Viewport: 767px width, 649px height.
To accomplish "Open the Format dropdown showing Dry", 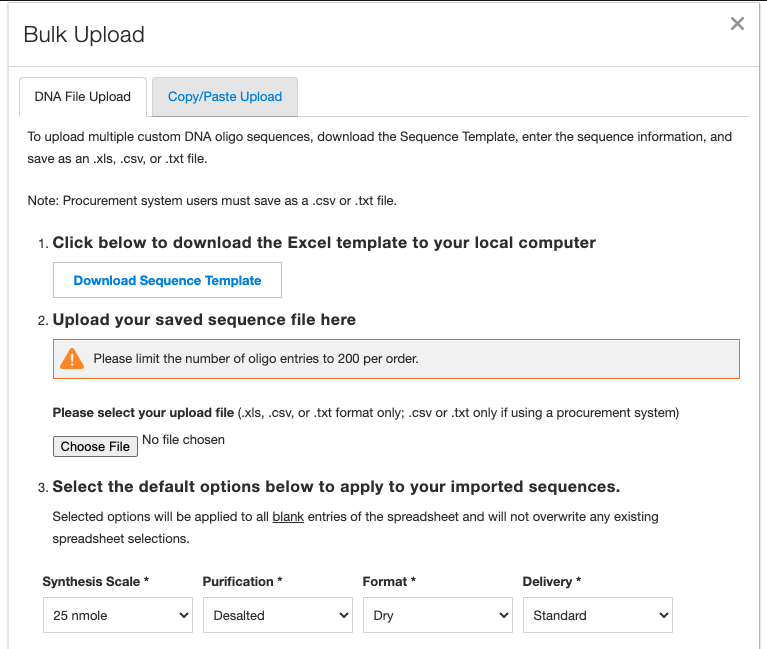I will (438, 615).
